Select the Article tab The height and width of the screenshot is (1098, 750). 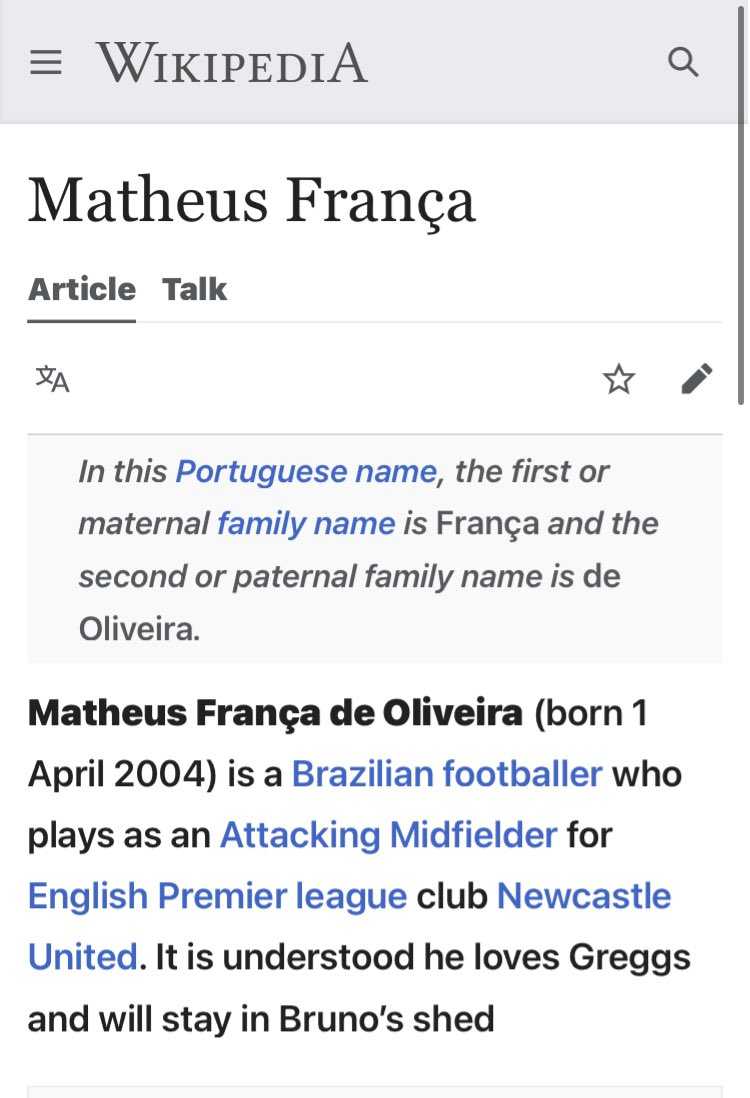82,289
